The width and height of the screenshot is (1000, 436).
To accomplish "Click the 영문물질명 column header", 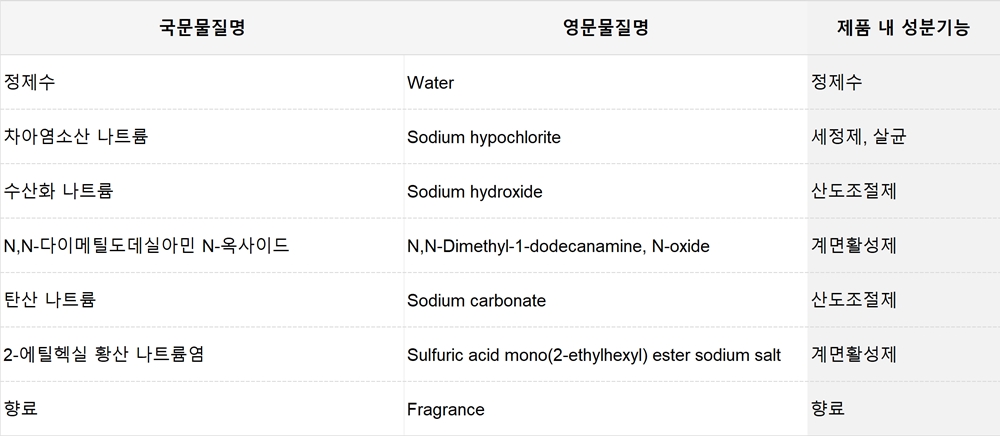I will click(606, 27).
